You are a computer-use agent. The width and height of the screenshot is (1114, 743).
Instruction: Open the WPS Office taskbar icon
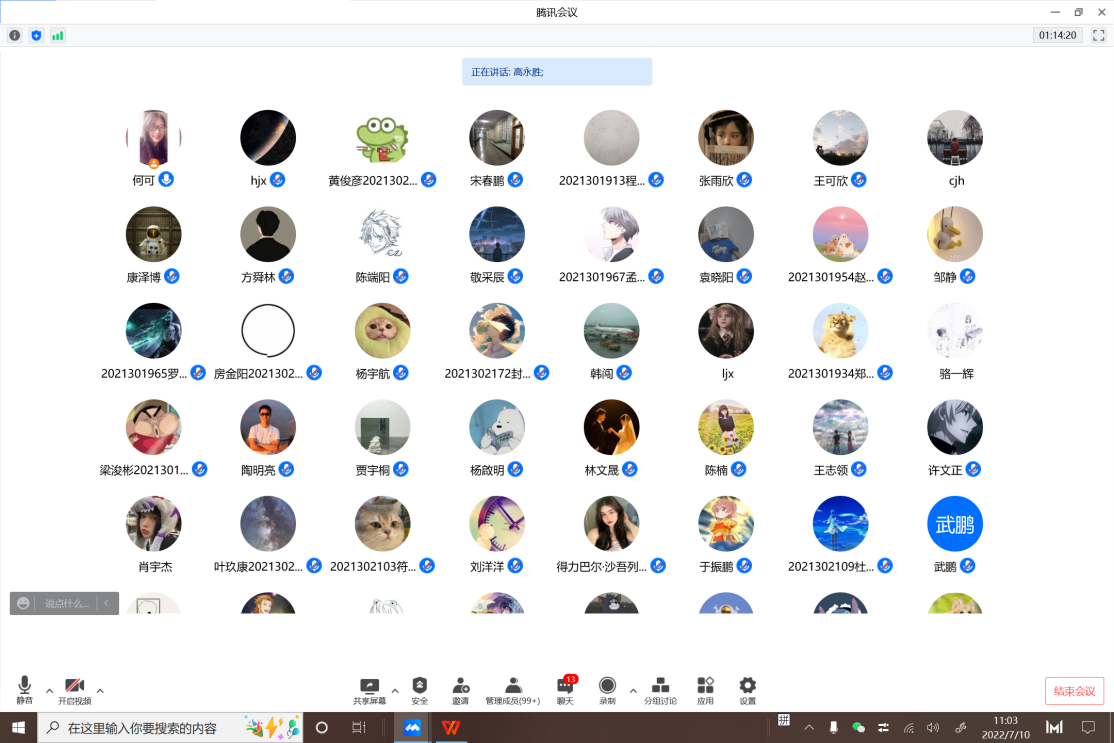[x=451, y=727]
